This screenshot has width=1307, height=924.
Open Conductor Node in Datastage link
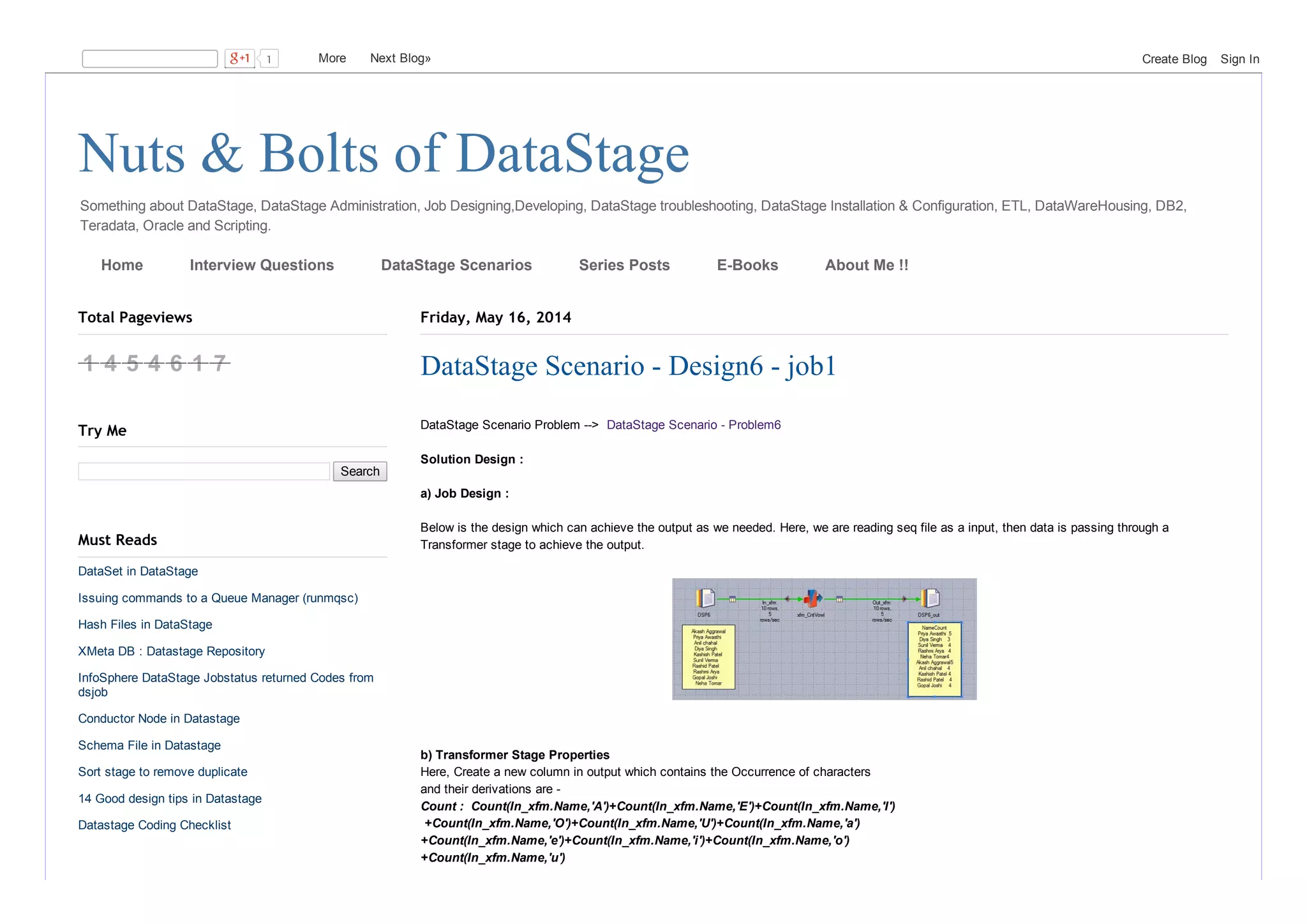tap(159, 719)
